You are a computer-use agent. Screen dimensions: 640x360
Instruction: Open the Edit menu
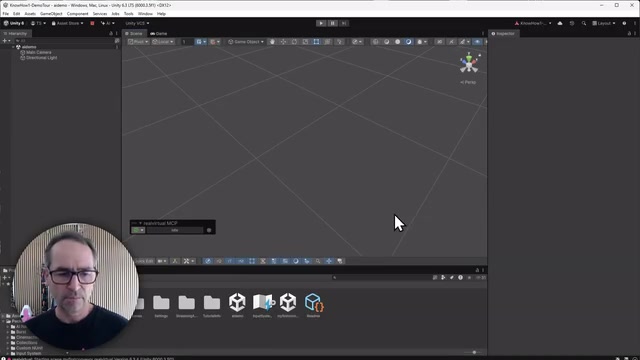point(16,13)
